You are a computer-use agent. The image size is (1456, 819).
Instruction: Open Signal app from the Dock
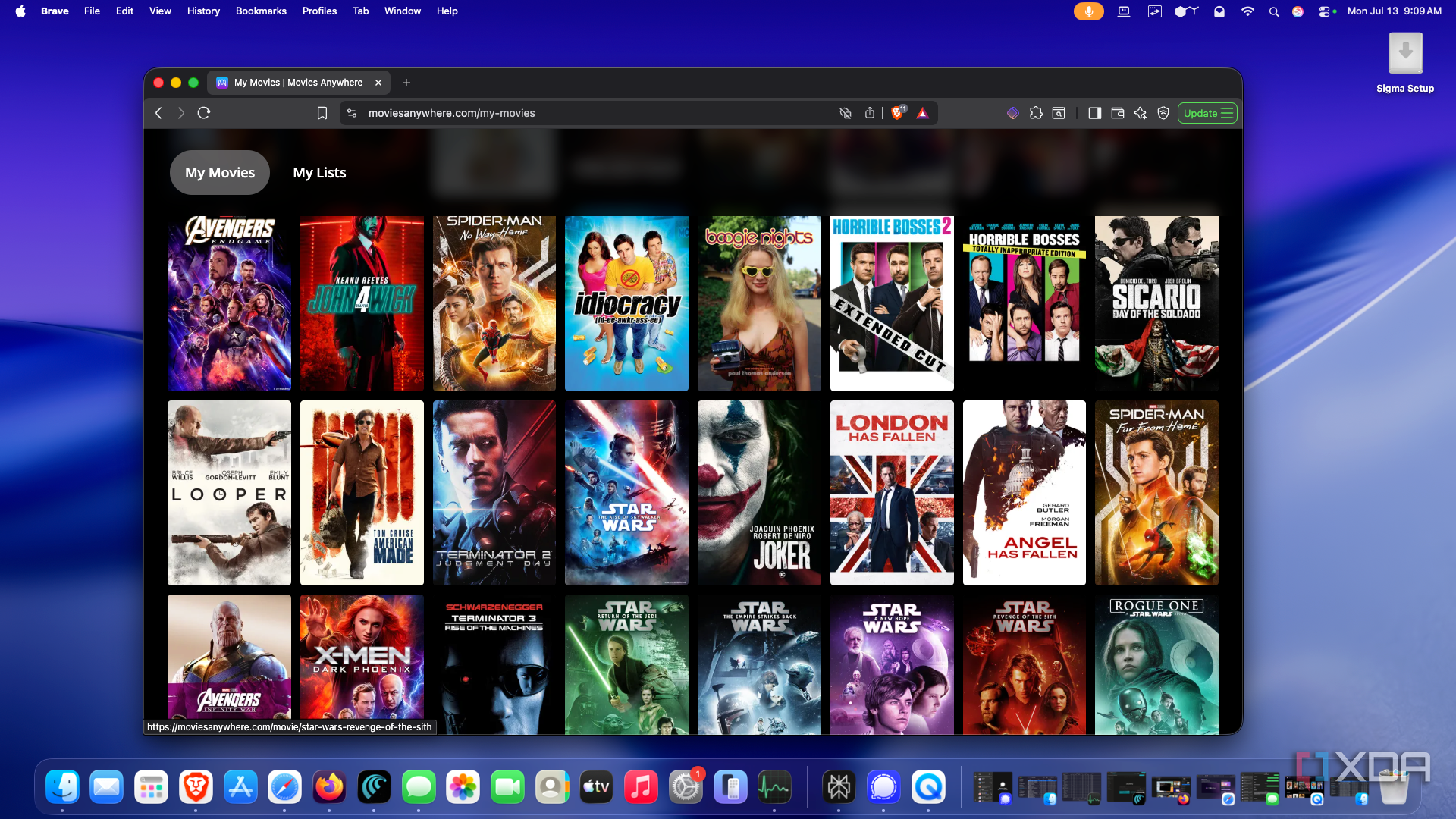tap(883, 787)
